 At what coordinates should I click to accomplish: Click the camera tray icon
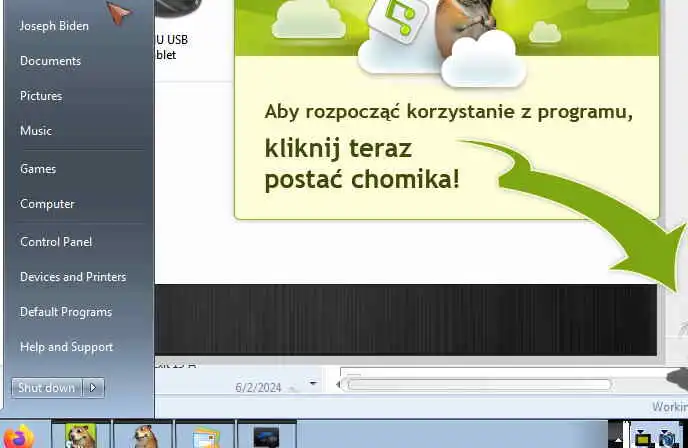pyautogui.click(x=668, y=439)
